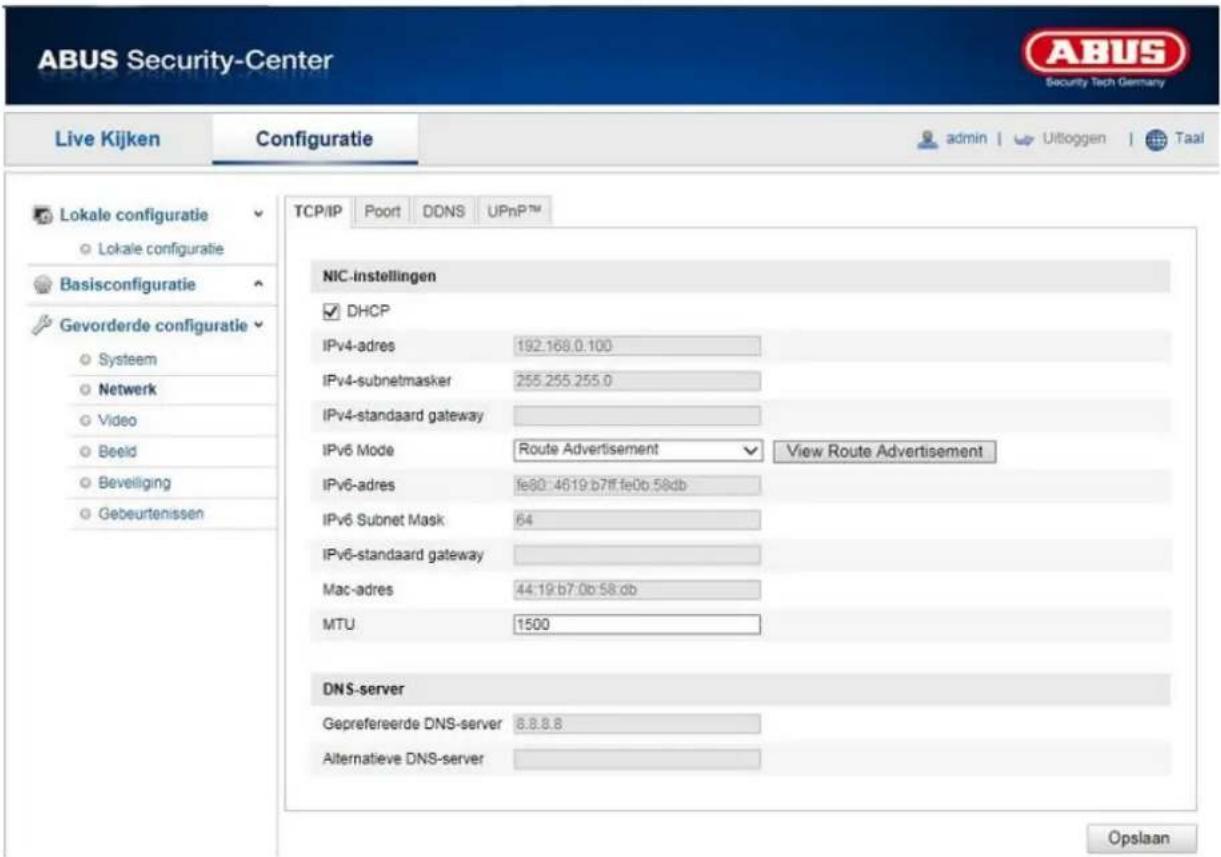Select the TCP/IP tab

(317, 211)
